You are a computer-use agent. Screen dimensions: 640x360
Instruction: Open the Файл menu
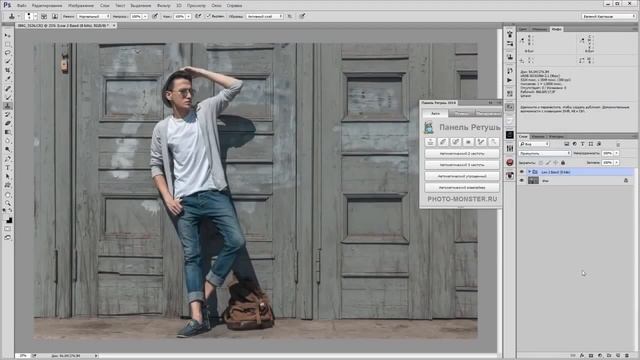(x=22, y=6)
